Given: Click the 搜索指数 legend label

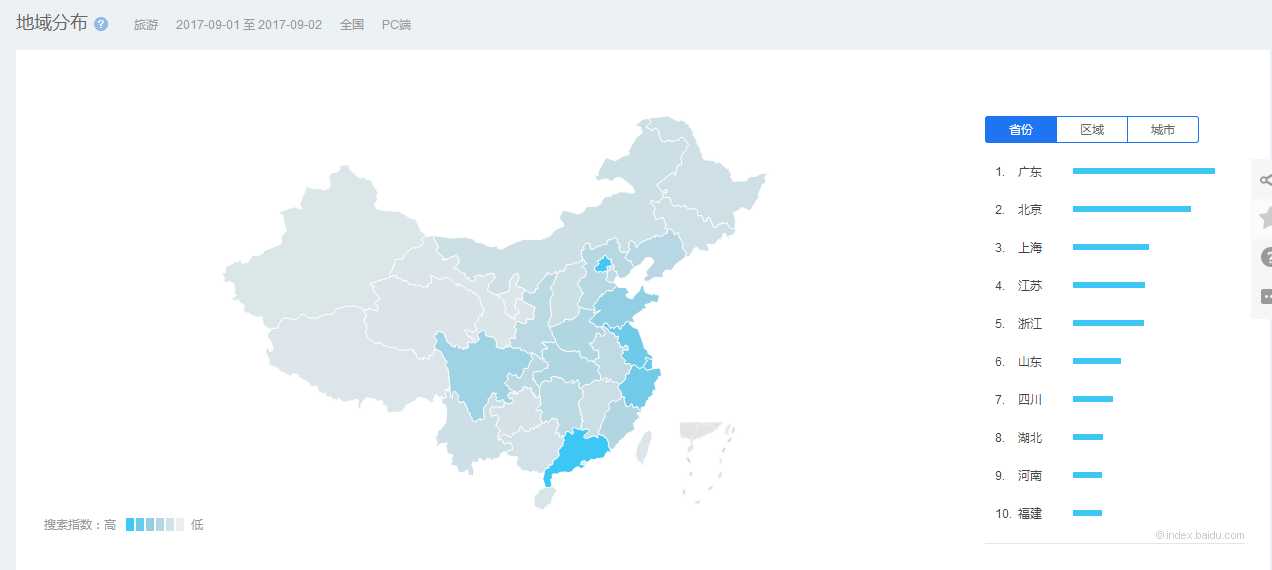Looking at the screenshot, I should coord(68,525).
